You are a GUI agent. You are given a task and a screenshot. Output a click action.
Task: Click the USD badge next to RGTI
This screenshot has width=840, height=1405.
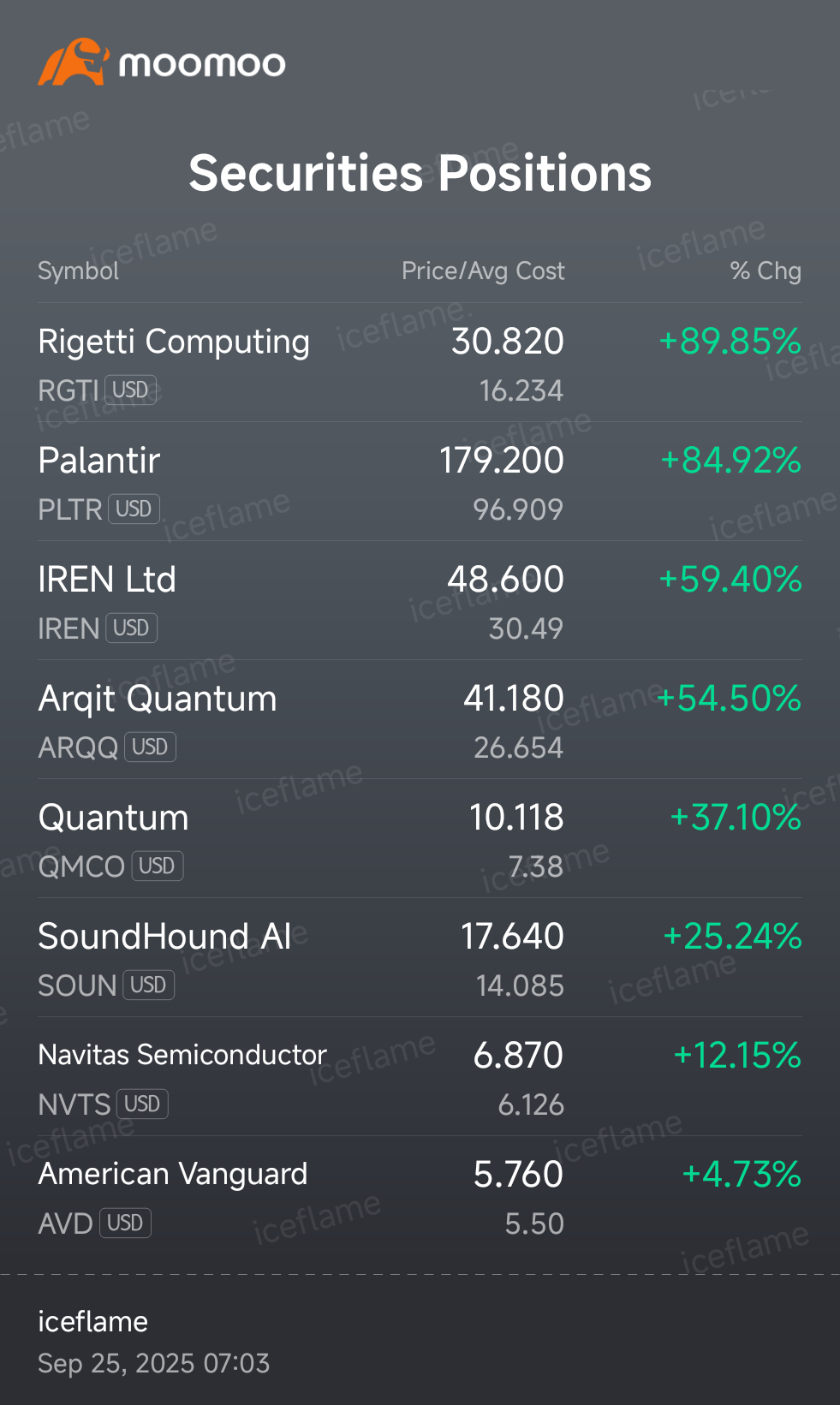point(131,390)
